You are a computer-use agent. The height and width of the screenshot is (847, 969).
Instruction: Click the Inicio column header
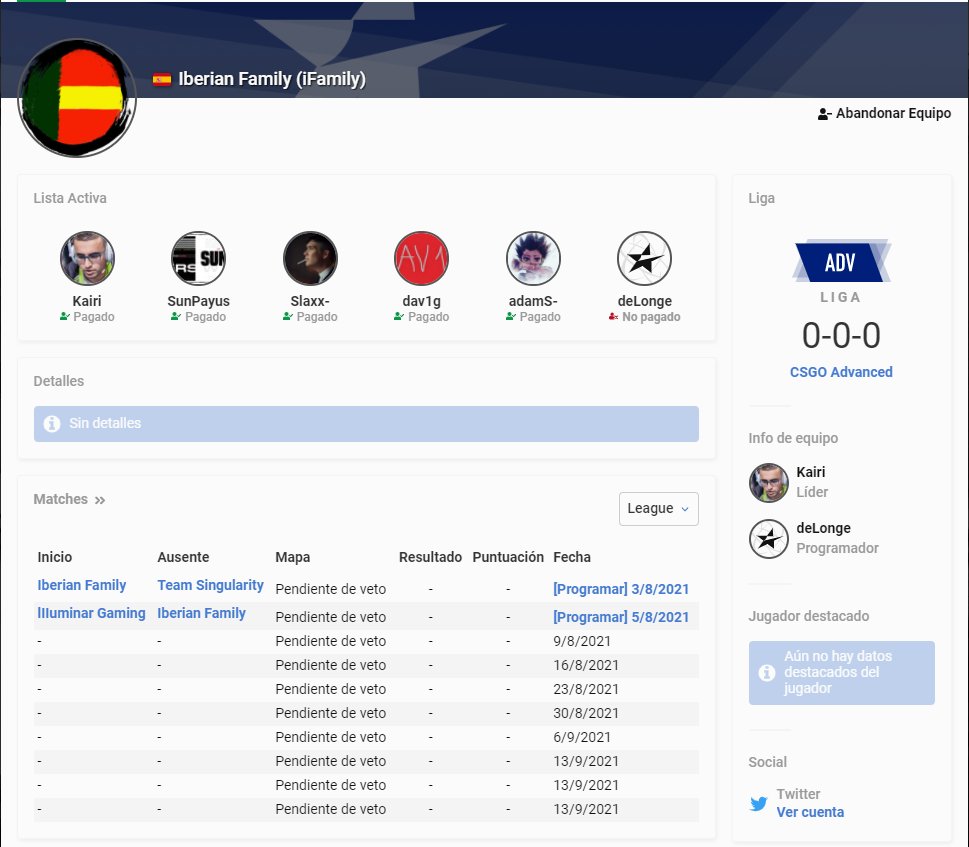click(x=54, y=557)
